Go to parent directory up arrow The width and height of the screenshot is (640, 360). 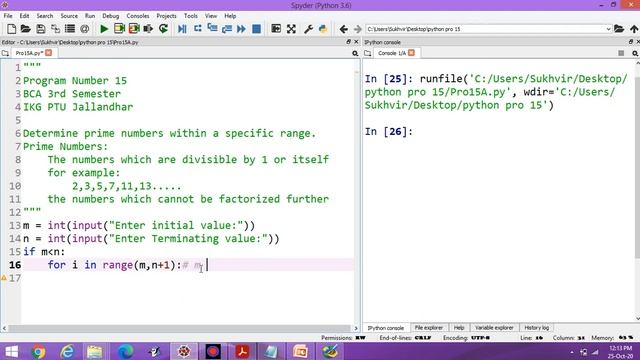634,29
